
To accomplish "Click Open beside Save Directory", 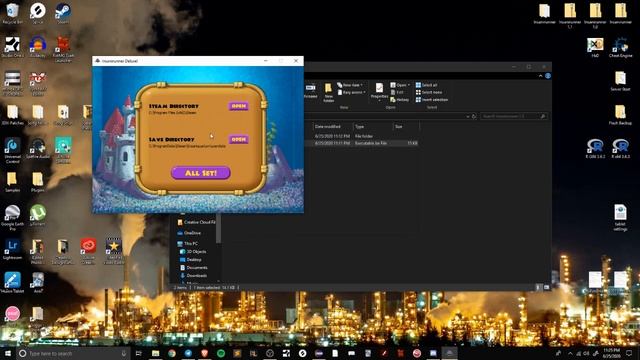I will click(x=238, y=140).
